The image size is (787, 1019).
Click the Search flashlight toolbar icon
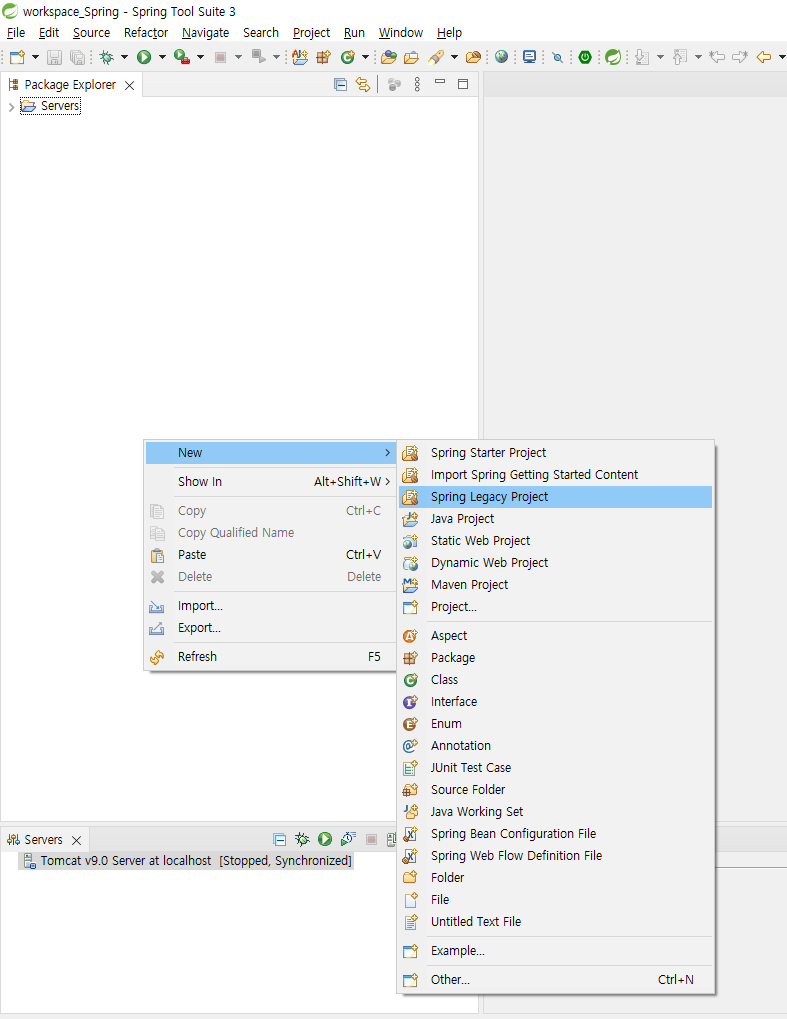(436, 57)
